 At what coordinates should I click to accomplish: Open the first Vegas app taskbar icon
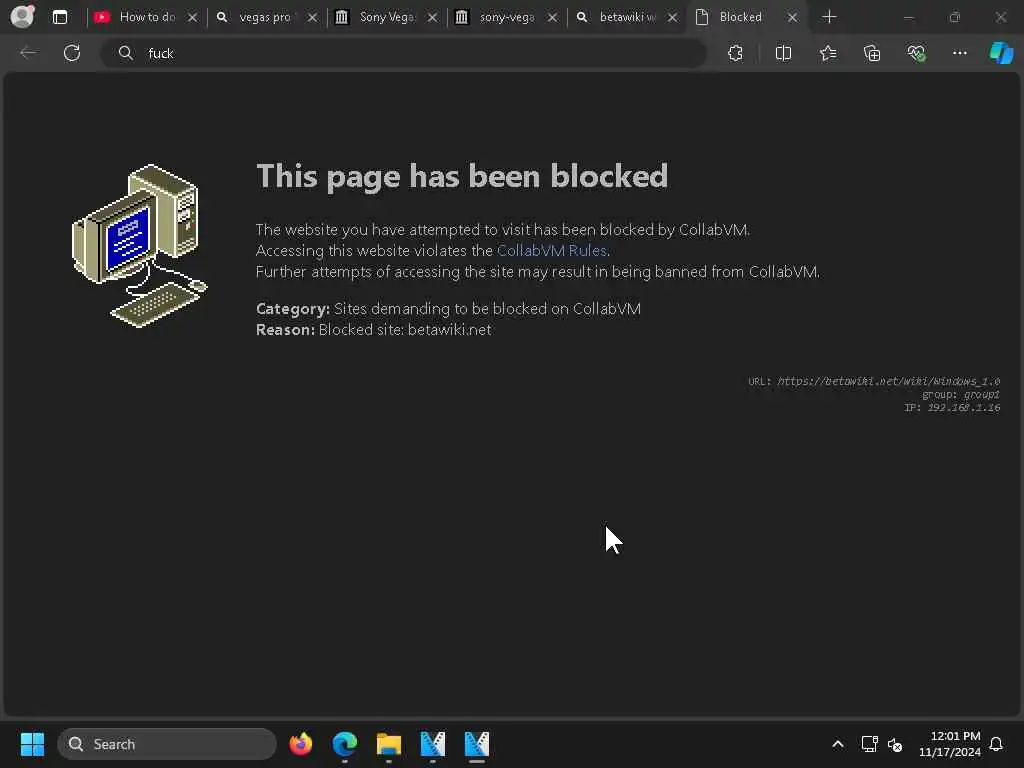[x=432, y=744]
